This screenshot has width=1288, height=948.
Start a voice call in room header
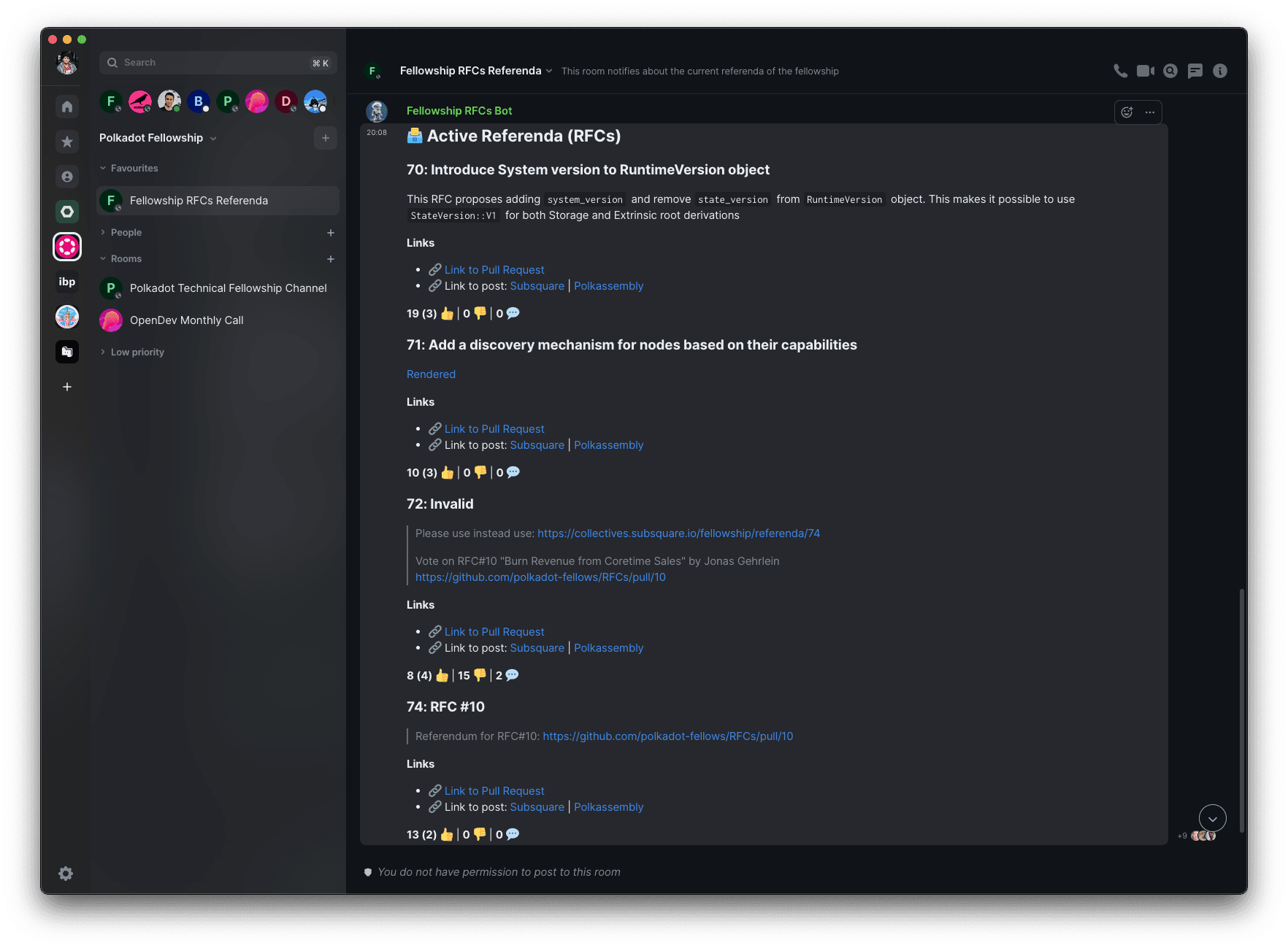pos(1120,71)
